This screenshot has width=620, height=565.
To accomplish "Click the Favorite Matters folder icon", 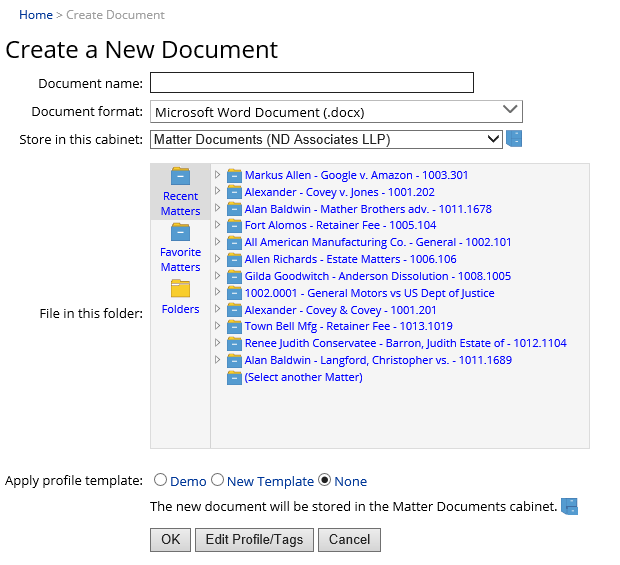I will coord(180,233).
